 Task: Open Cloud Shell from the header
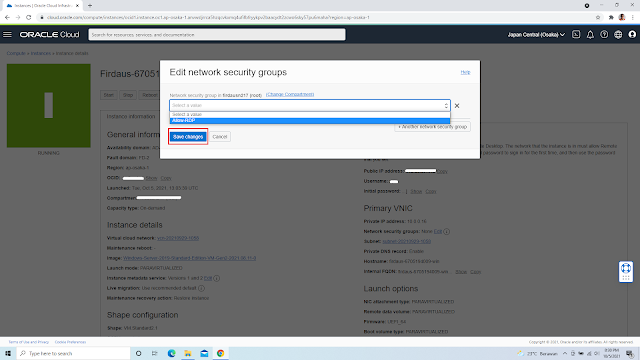click(x=576, y=35)
